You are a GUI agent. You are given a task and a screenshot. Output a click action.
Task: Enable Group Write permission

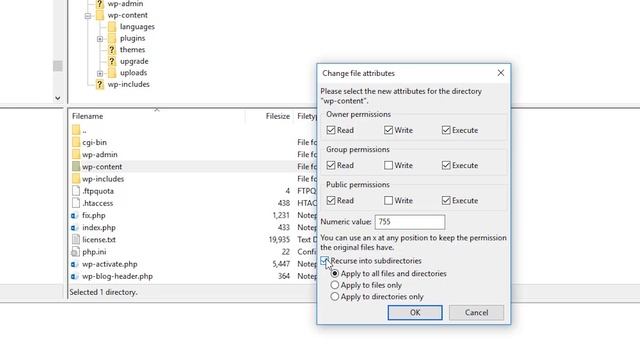click(x=388, y=165)
